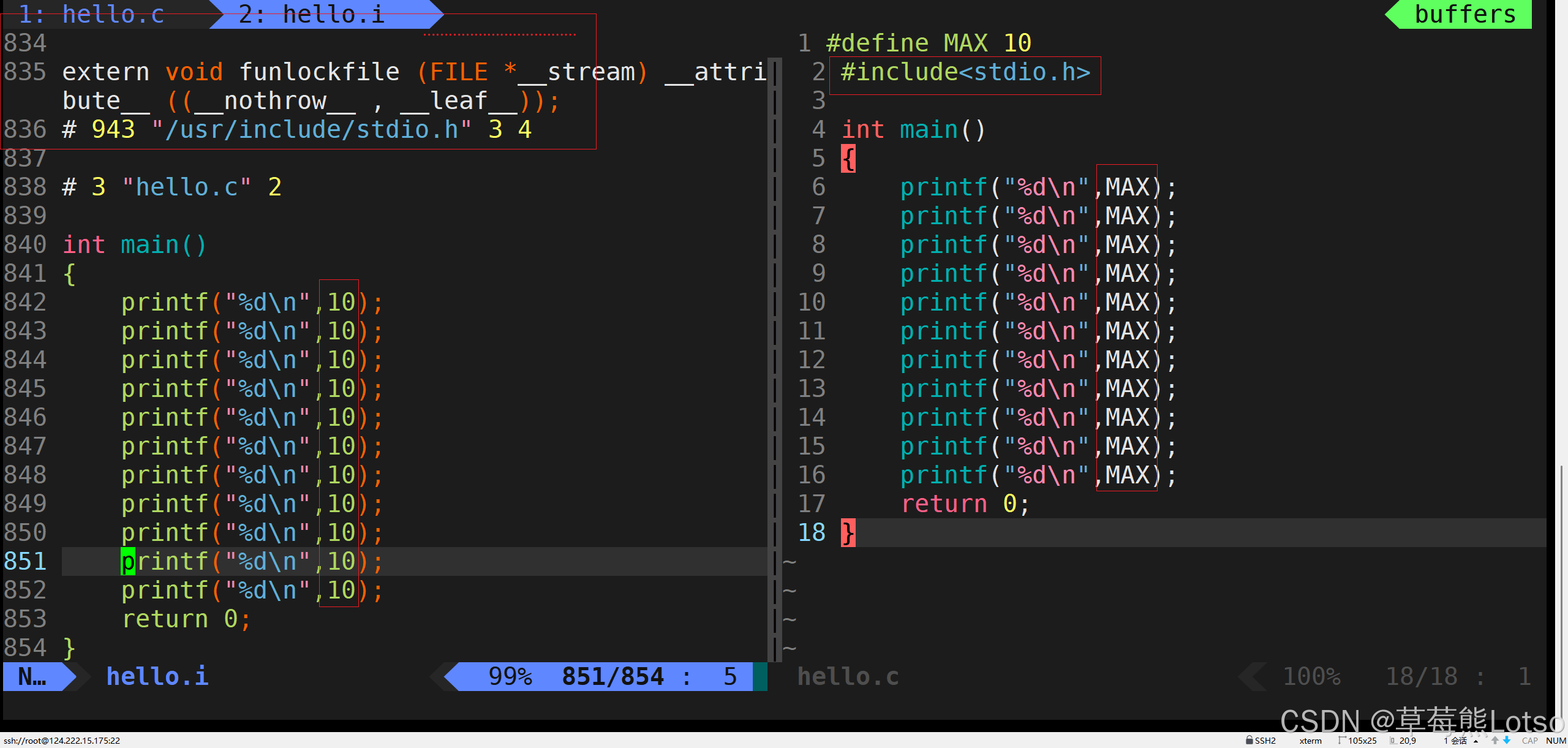Click the SSH2 lock icon
The width and height of the screenshot is (1568, 748).
[x=1249, y=740]
